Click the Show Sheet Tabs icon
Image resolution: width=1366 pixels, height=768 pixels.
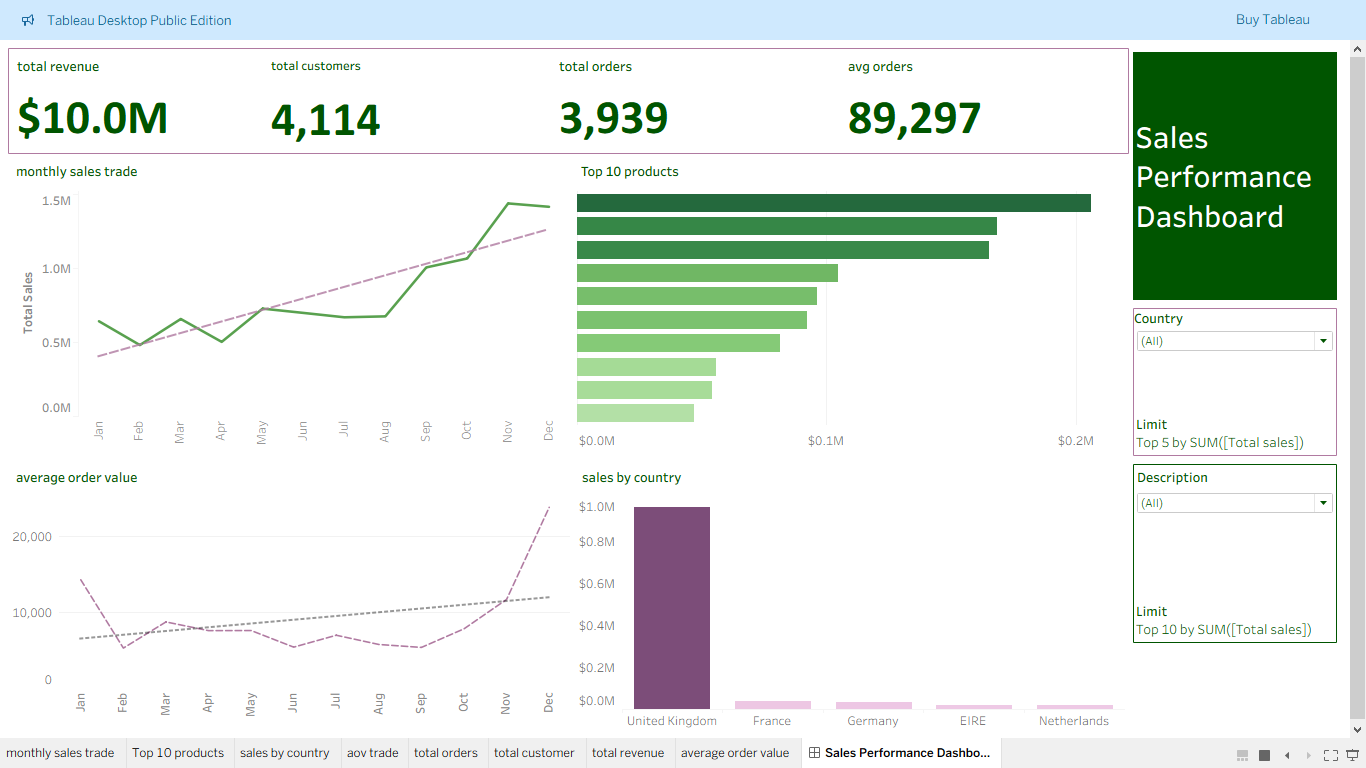click(1264, 755)
